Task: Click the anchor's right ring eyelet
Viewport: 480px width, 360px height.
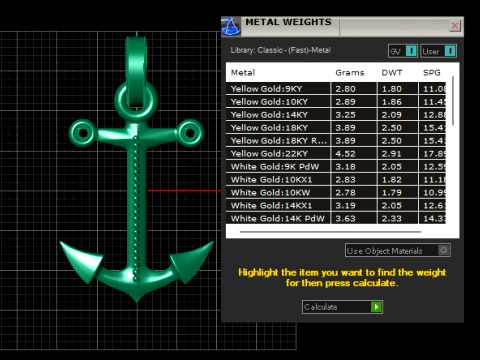Action: tap(190, 133)
